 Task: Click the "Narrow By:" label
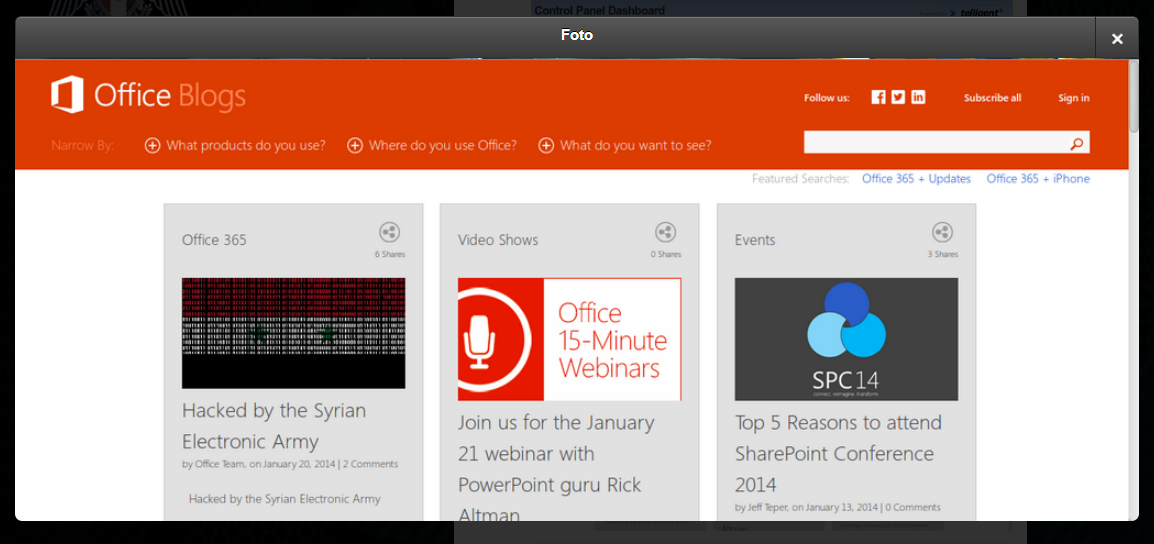tap(82, 146)
